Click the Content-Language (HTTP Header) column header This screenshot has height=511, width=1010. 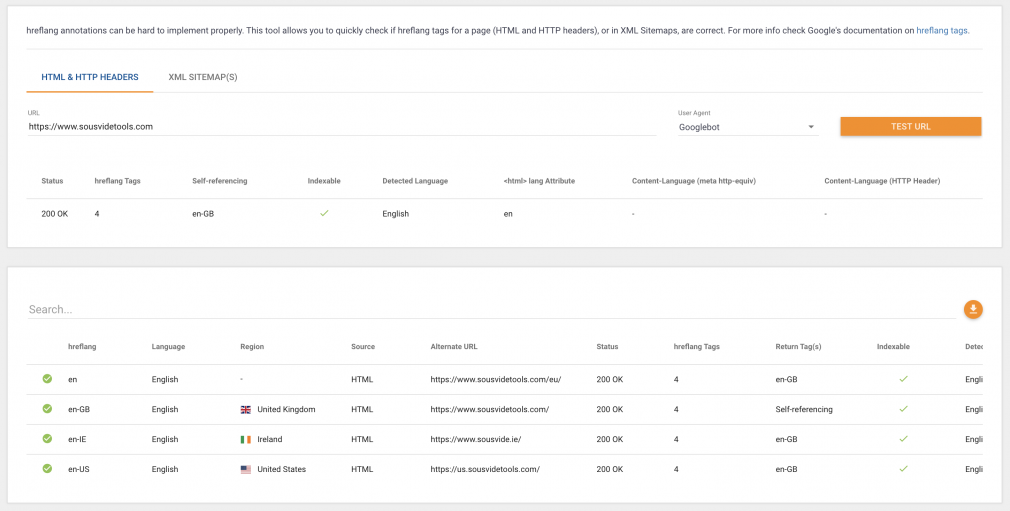click(882, 181)
